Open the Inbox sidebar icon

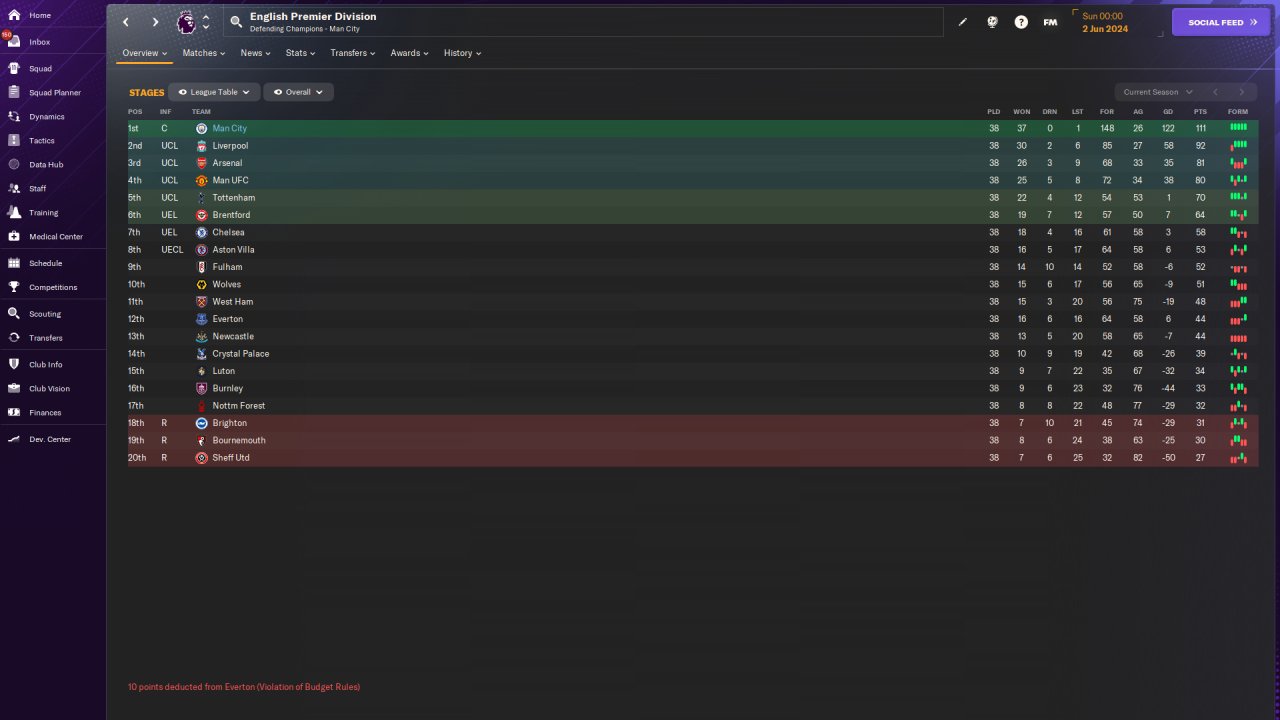14,42
